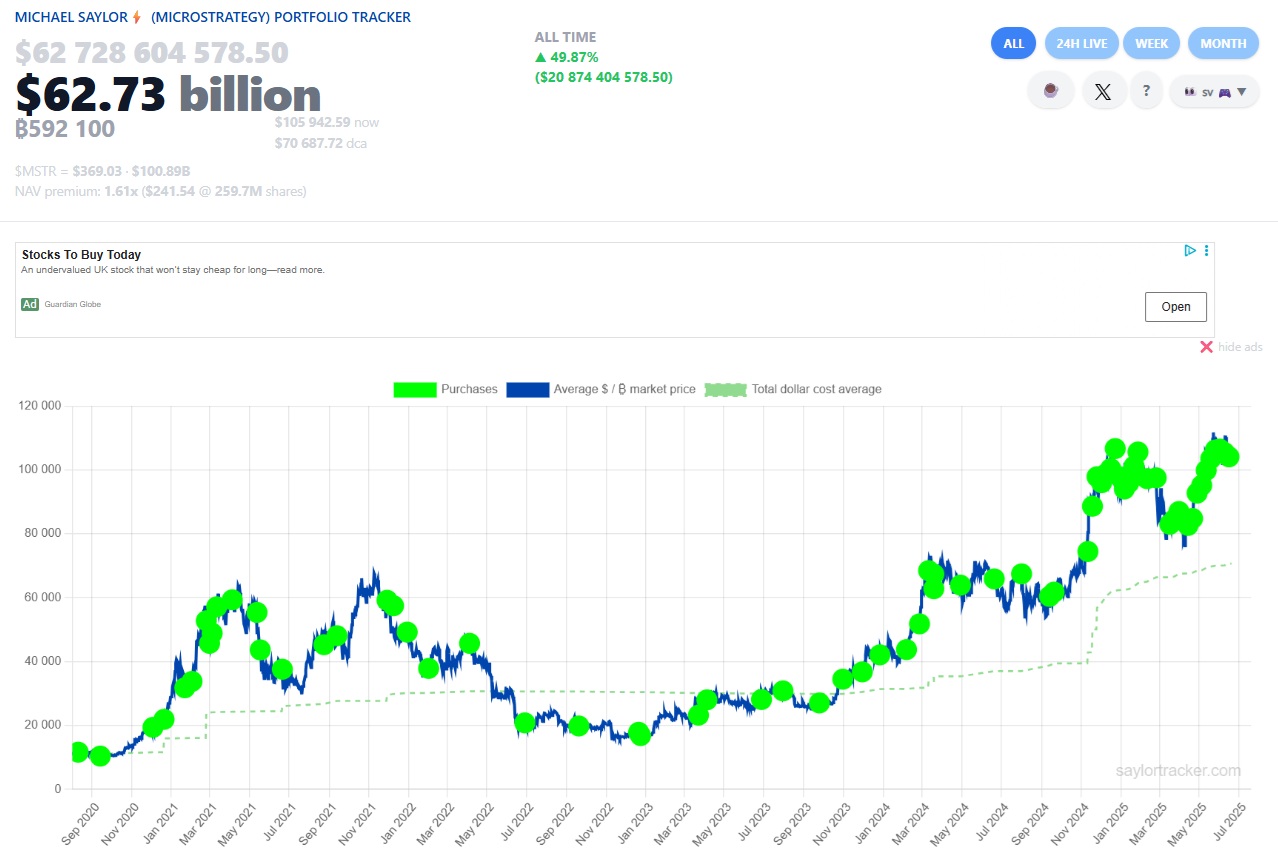Click the lightning bolt icon after MICHAEL SAYLOR
This screenshot has width=1278, height=861.
(x=137, y=17)
